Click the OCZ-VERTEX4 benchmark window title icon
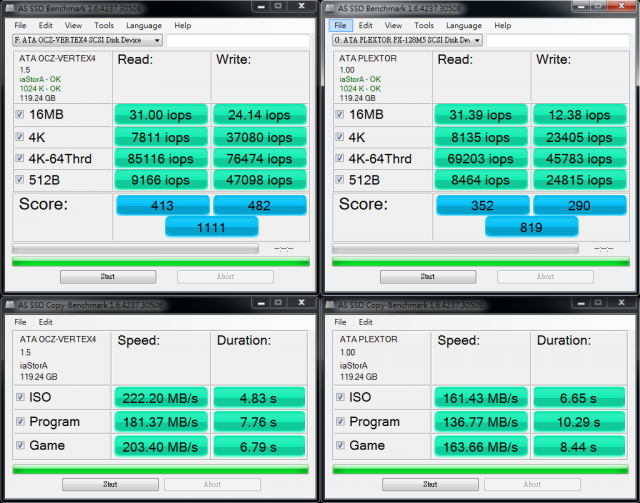The image size is (640, 503). pos(10,8)
